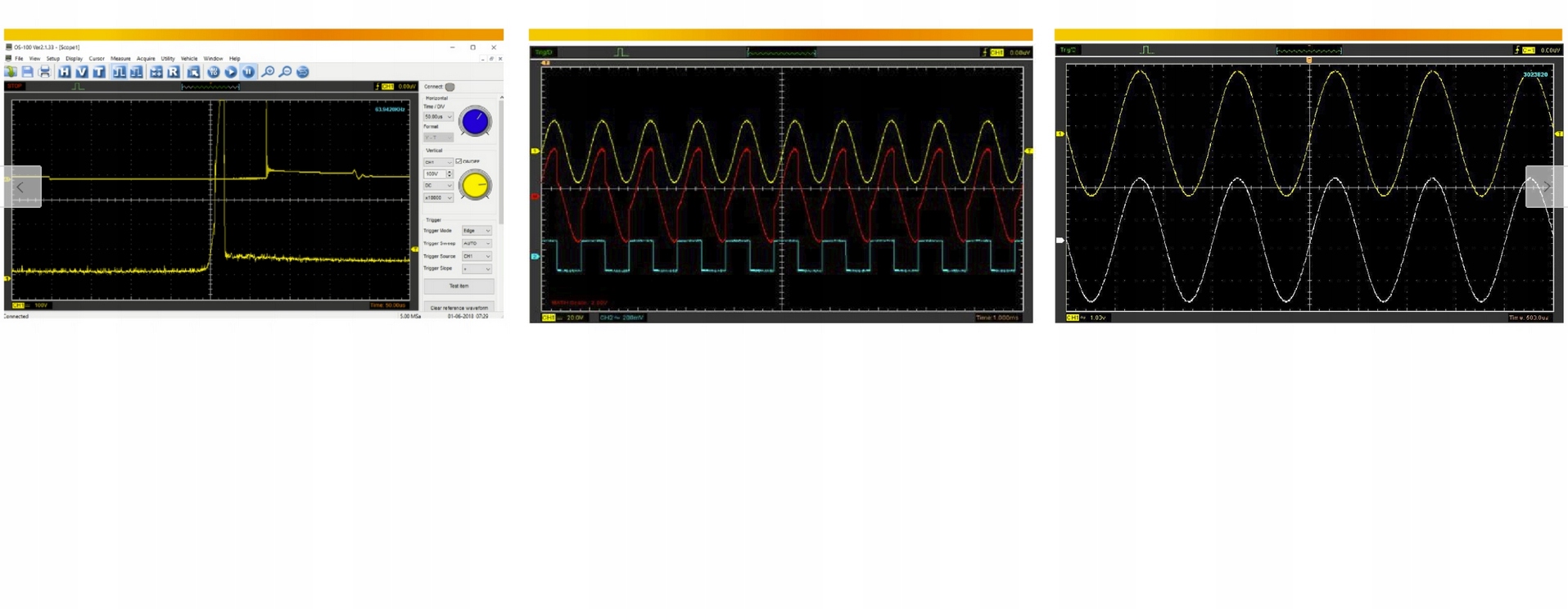Click the Clear reference waveform button
The height and width of the screenshot is (609, 1568).
[x=459, y=308]
